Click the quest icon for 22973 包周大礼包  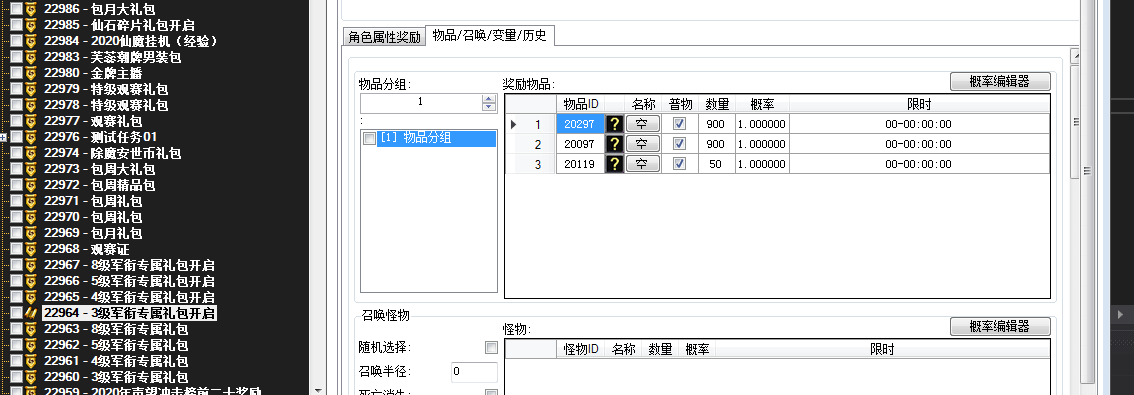pos(30,169)
